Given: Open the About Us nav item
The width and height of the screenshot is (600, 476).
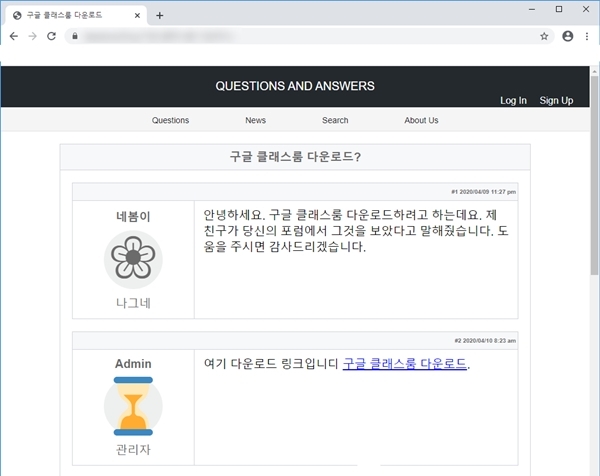Looking at the screenshot, I should tap(421, 121).
